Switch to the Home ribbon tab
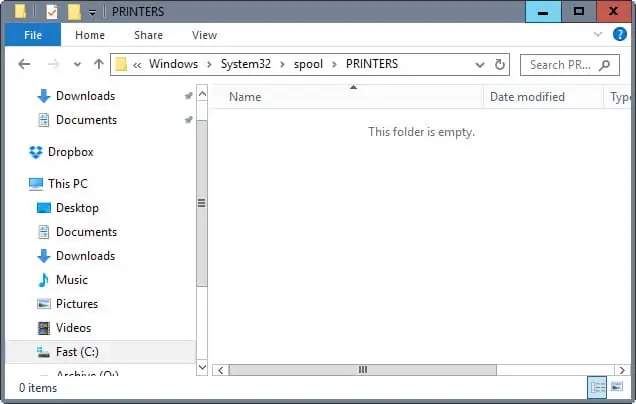 coord(90,35)
